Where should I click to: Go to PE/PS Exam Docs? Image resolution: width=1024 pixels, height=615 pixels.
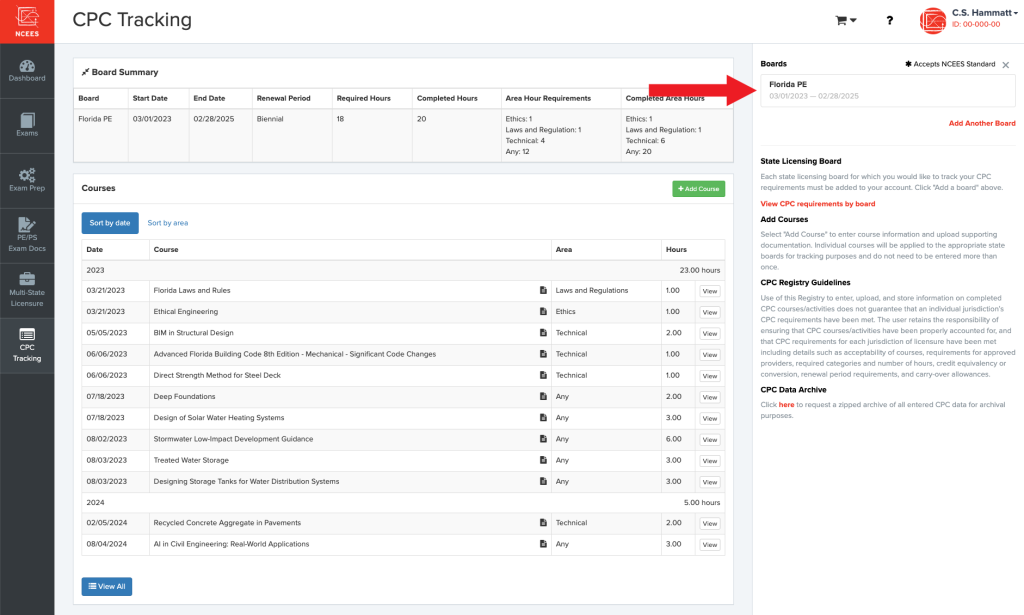point(26,234)
